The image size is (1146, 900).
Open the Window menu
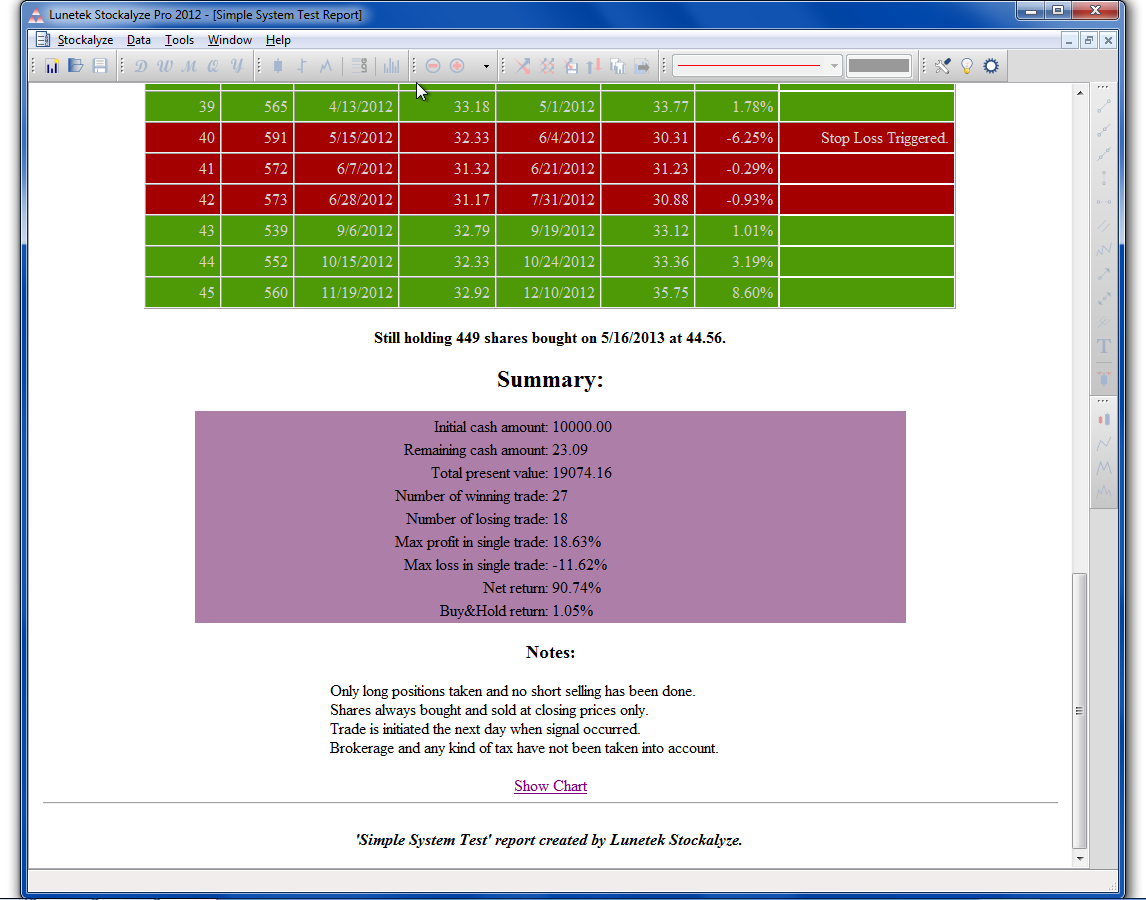tap(230, 40)
